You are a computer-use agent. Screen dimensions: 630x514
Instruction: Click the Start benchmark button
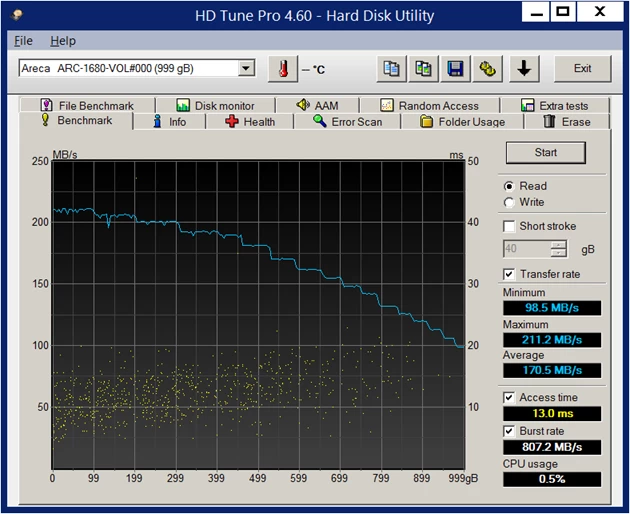(x=546, y=153)
